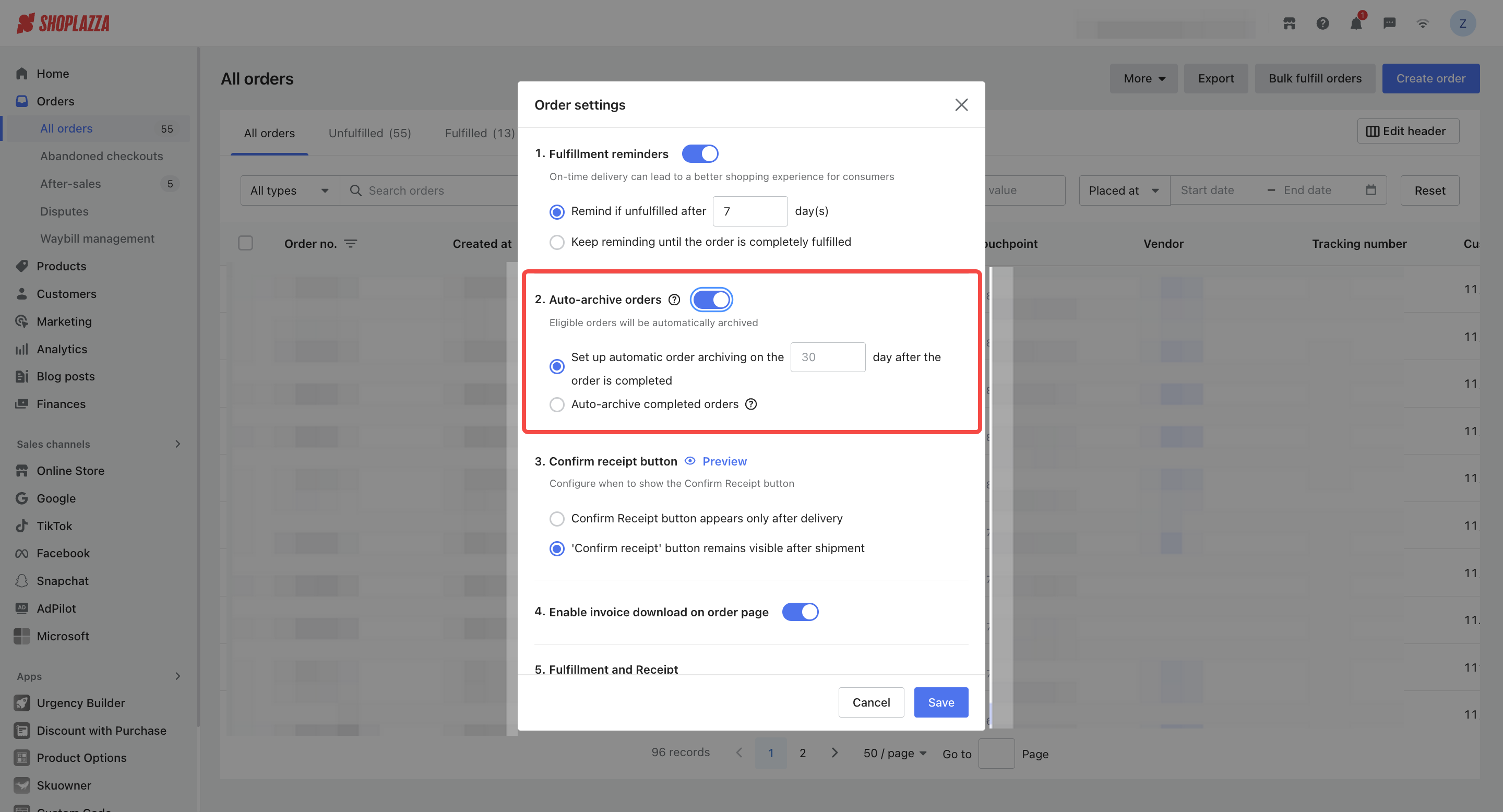This screenshot has width=1503, height=812.
Task: Click the Google channel icon
Action: point(21,498)
